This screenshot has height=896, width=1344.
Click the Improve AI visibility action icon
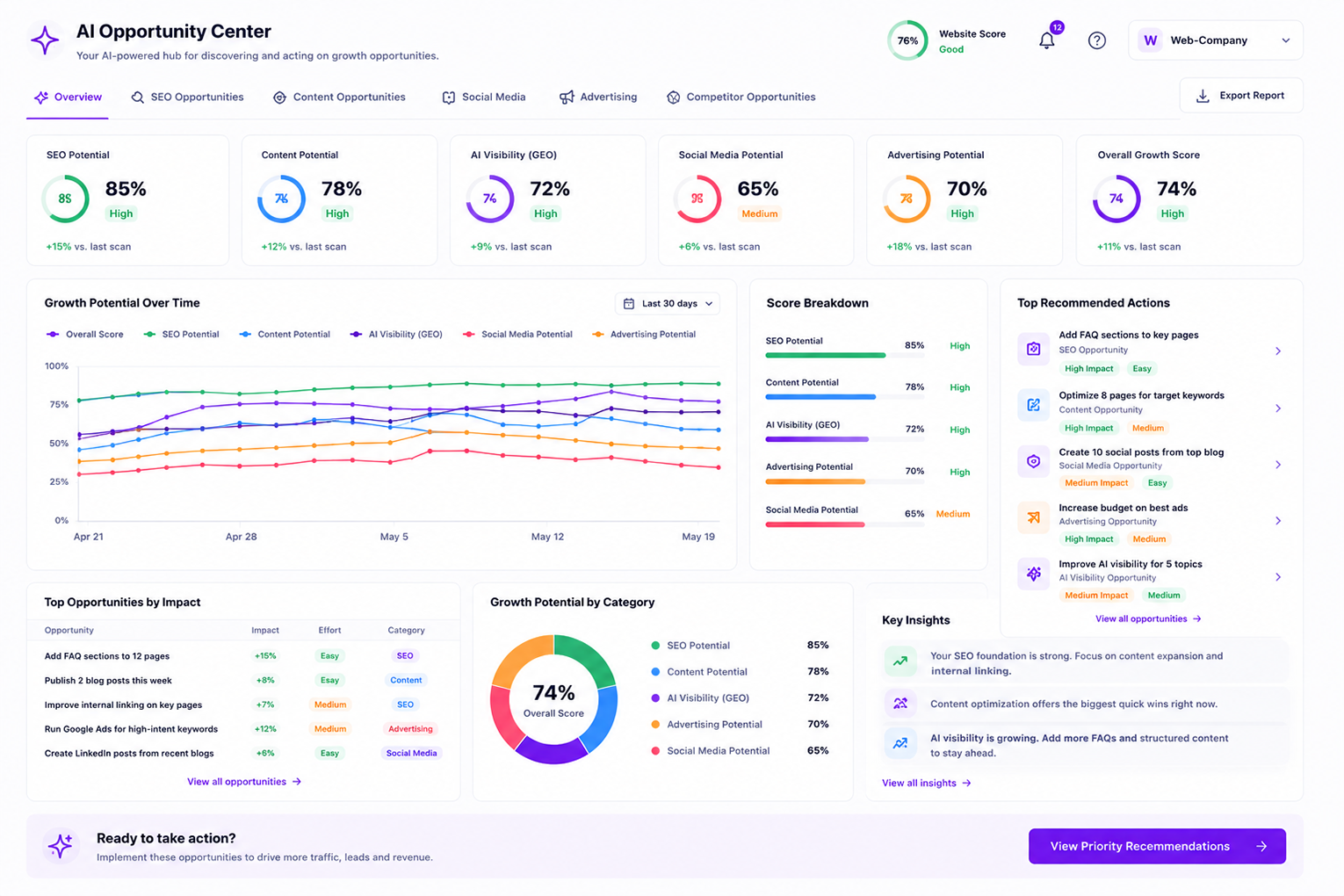pos(1033,574)
